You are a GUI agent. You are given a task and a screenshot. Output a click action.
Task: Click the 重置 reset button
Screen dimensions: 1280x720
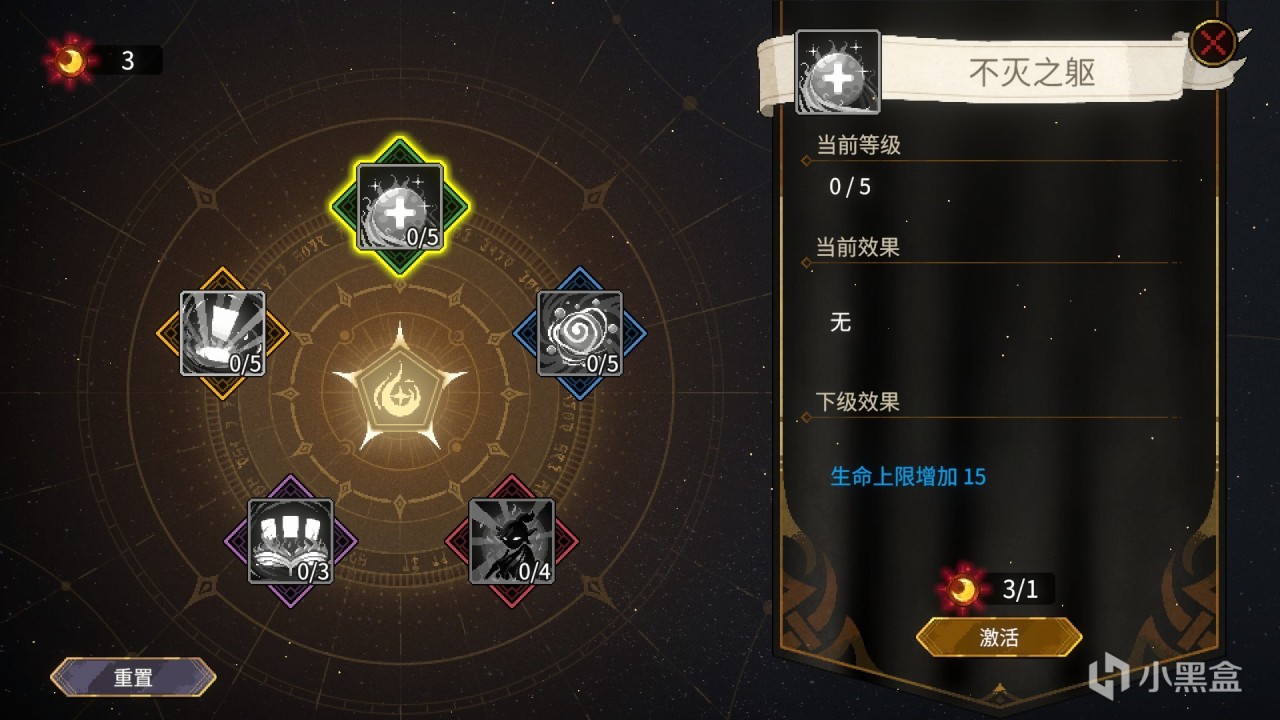[133, 677]
